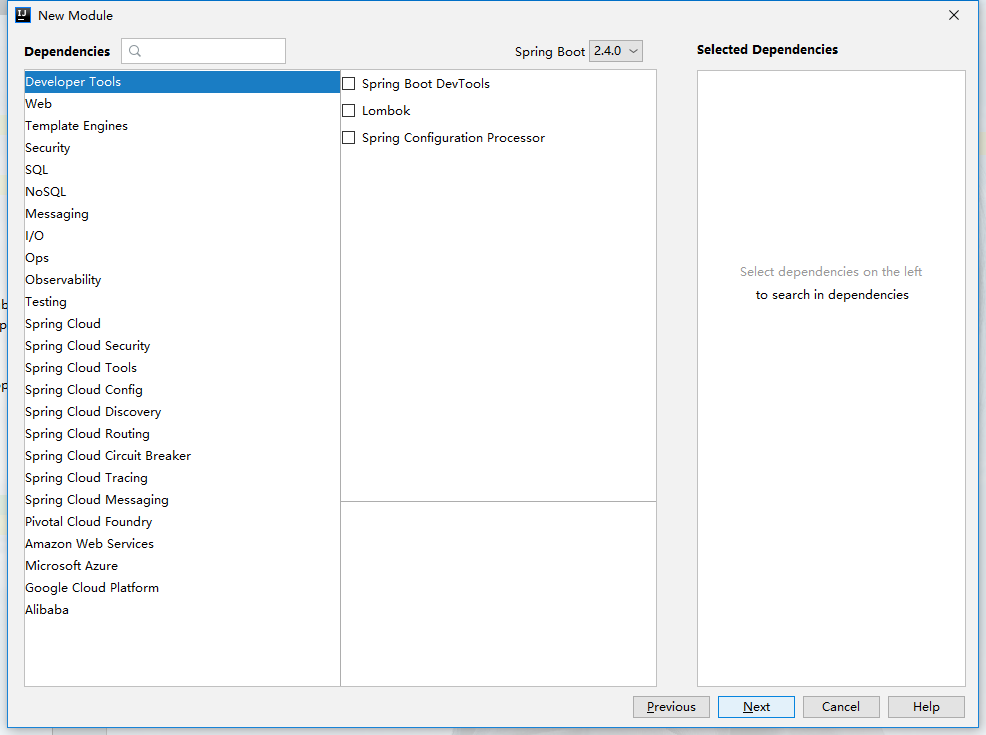The image size is (986, 735).
Task: Pick Spring Cloud Routing category
Action: coord(182,434)
